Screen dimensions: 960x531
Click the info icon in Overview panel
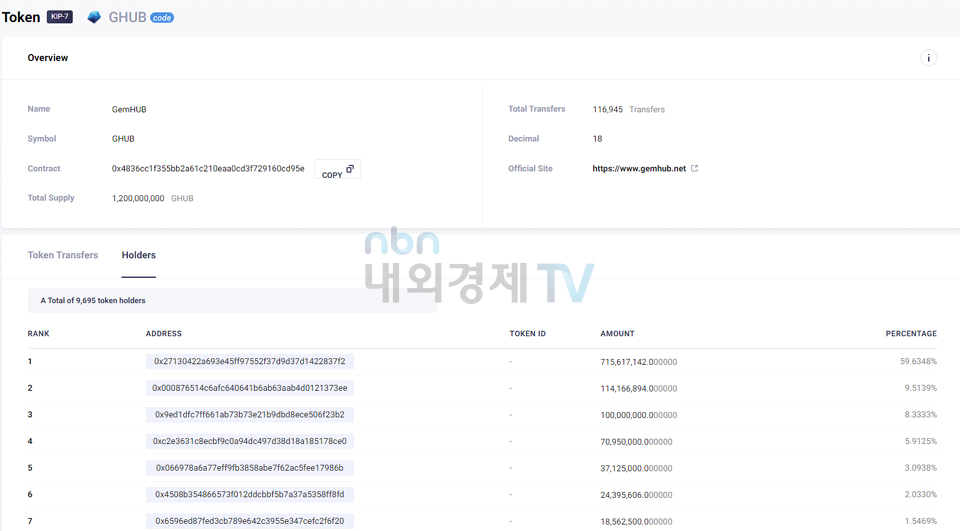928,58
